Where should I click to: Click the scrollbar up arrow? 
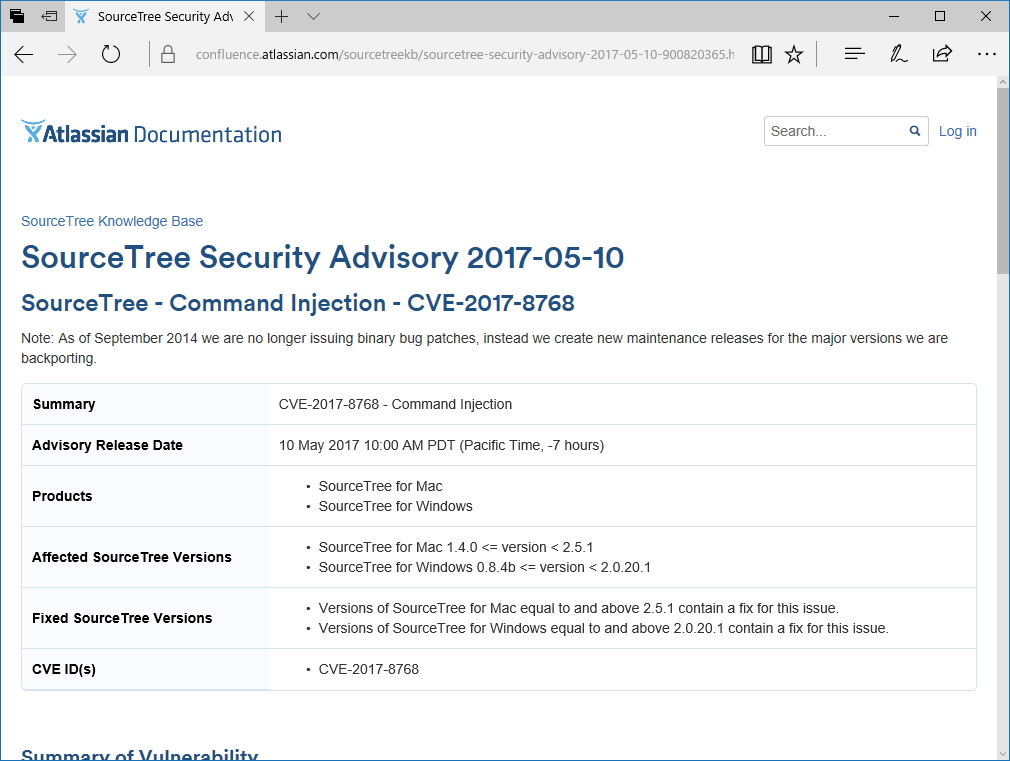[x=1003, y=82]
